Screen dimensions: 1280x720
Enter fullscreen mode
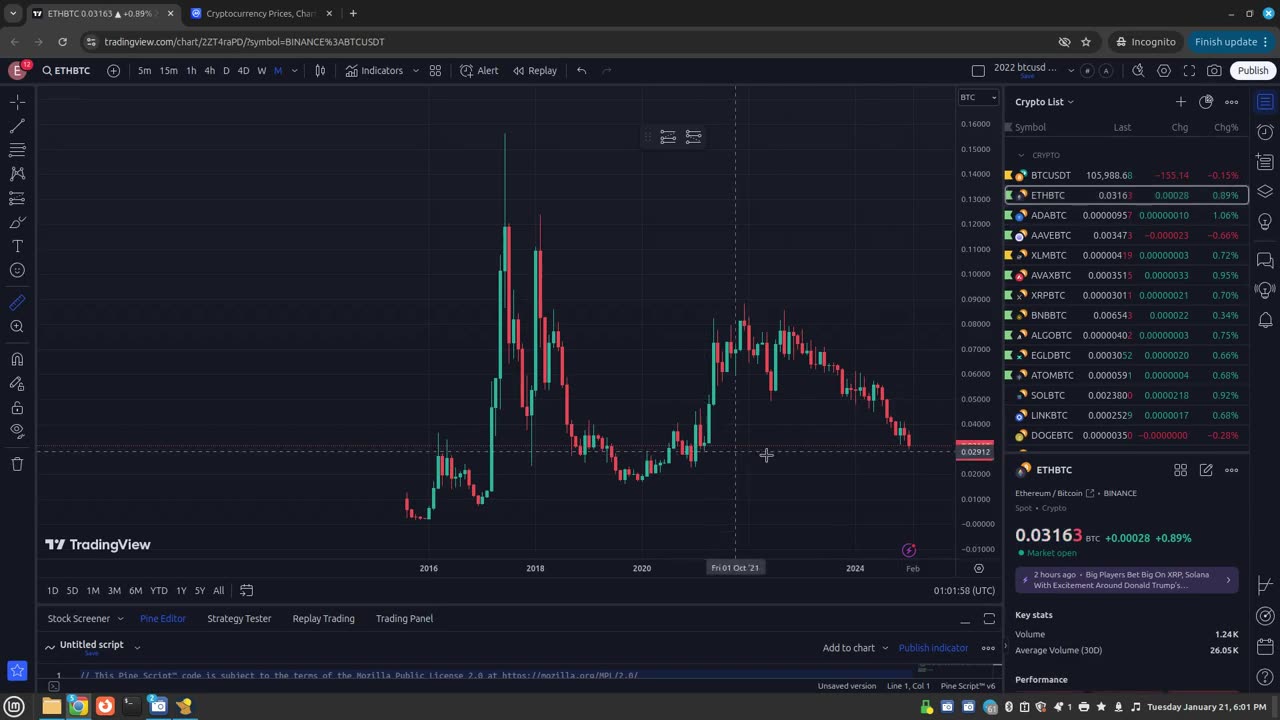click(1189, 71)
